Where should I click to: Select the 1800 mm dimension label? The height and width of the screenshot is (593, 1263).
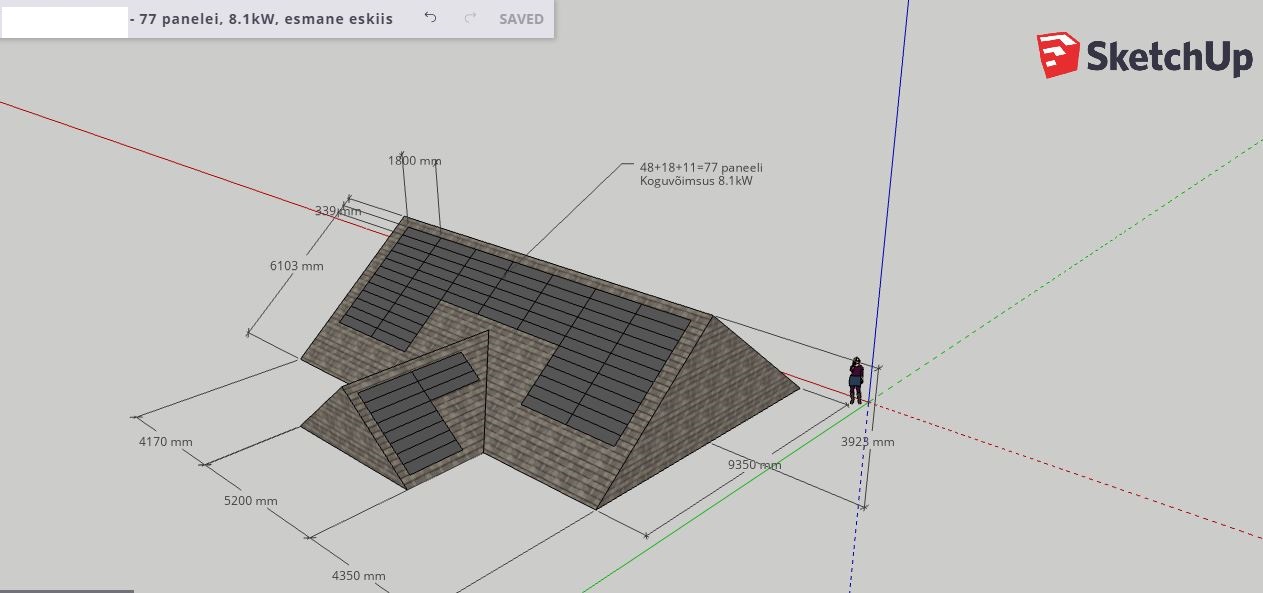(x=414, y=161)
